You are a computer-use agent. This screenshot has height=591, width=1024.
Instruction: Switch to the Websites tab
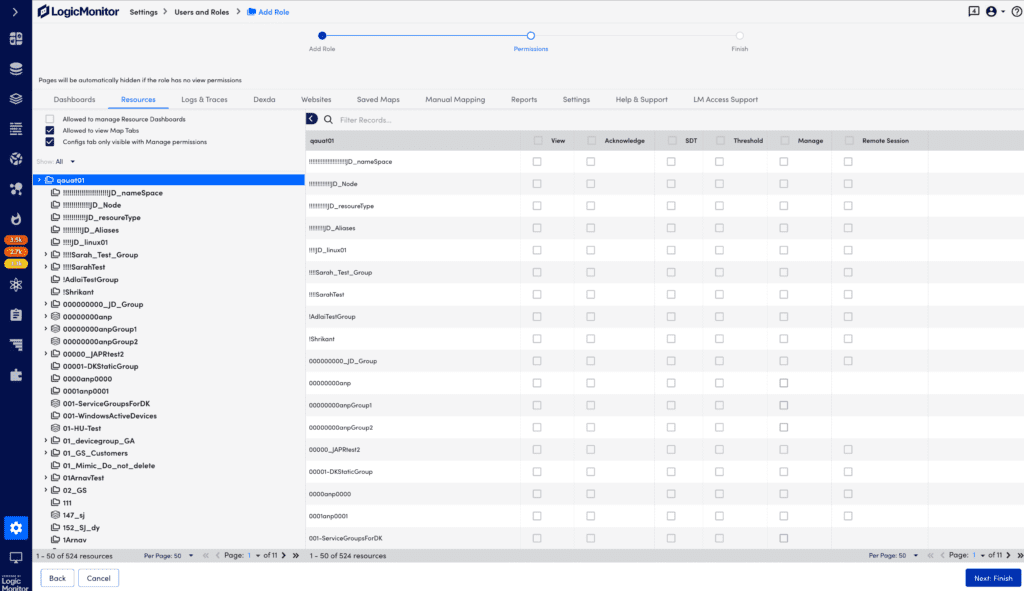(316, 99)
